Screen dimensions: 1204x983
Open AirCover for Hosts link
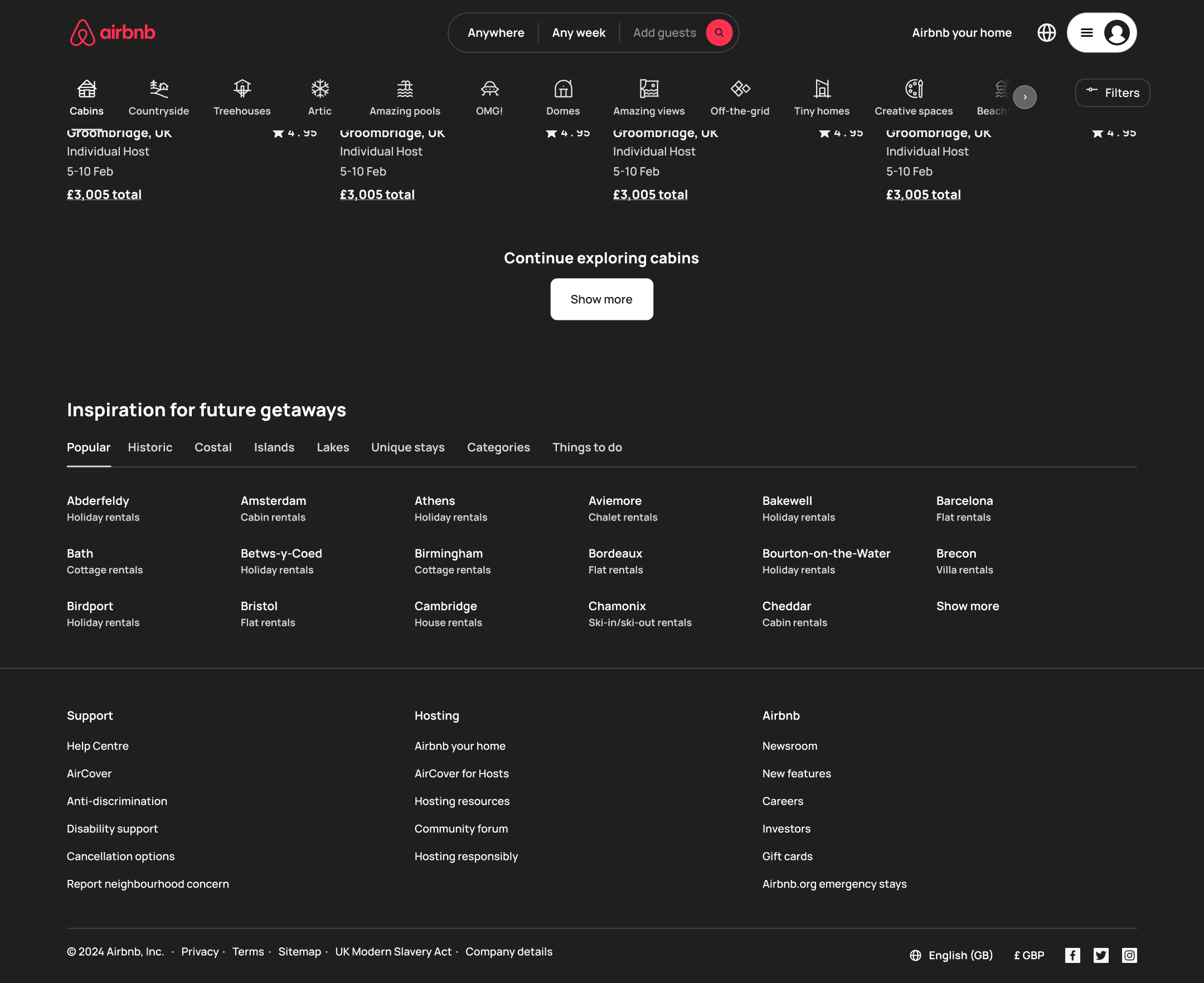(x=462, y=773)
